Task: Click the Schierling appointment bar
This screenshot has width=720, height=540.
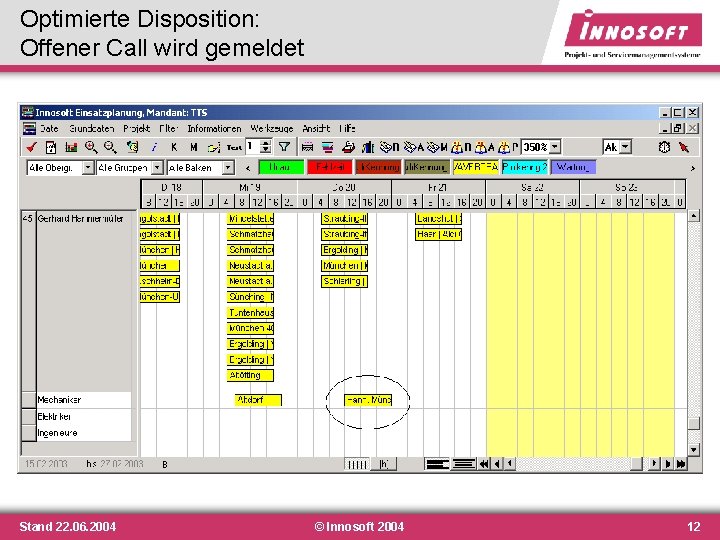Action: tap(344, 281)
